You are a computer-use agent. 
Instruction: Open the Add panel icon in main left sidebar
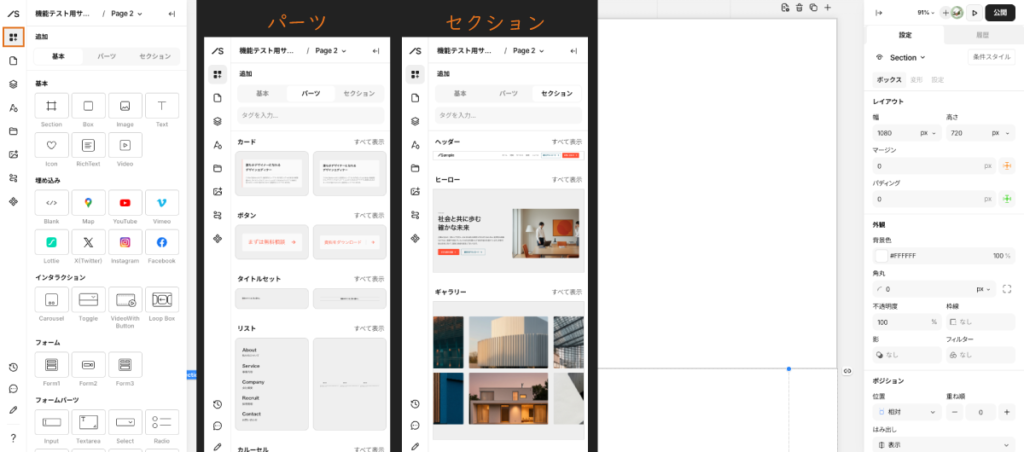point(13,37)
